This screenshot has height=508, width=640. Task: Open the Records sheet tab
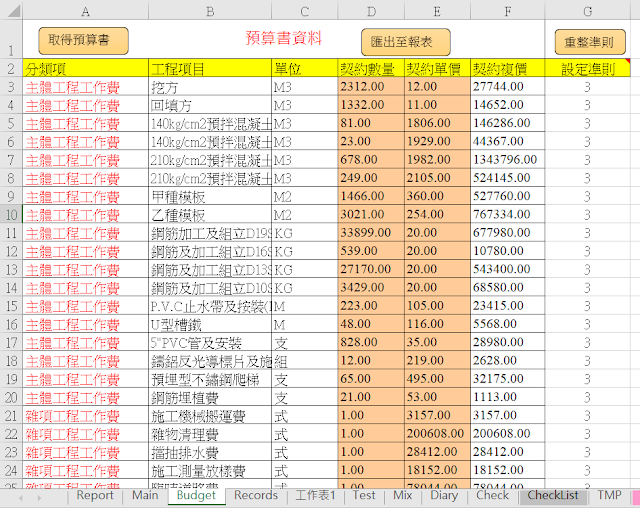[x=256, y=495]
